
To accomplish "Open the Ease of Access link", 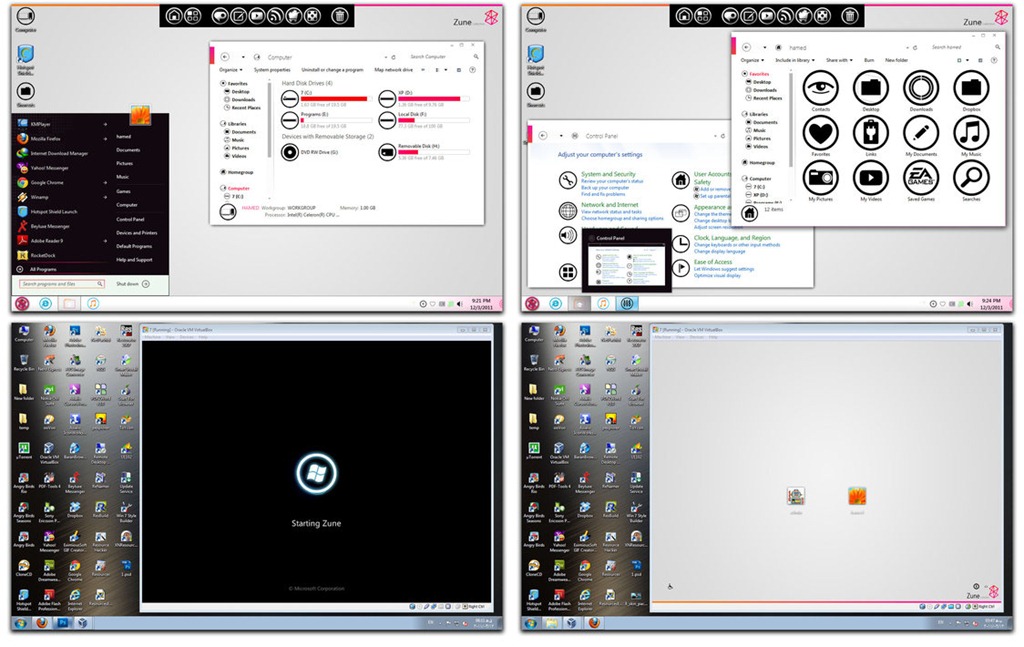I will pos(712,262).
